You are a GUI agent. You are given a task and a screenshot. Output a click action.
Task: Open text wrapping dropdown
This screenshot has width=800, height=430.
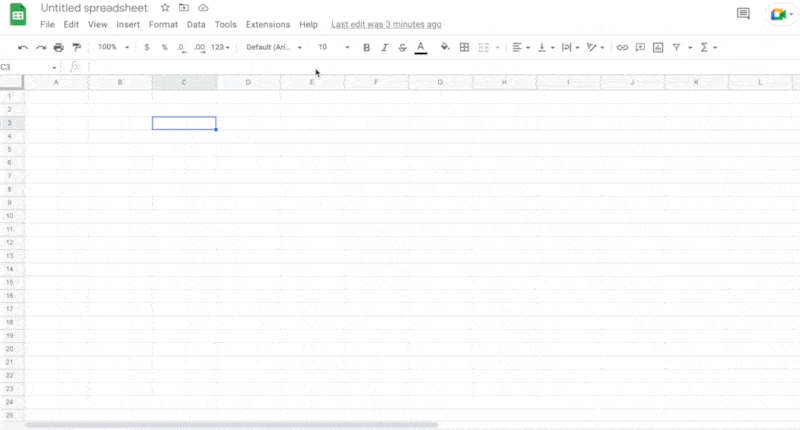570,47
